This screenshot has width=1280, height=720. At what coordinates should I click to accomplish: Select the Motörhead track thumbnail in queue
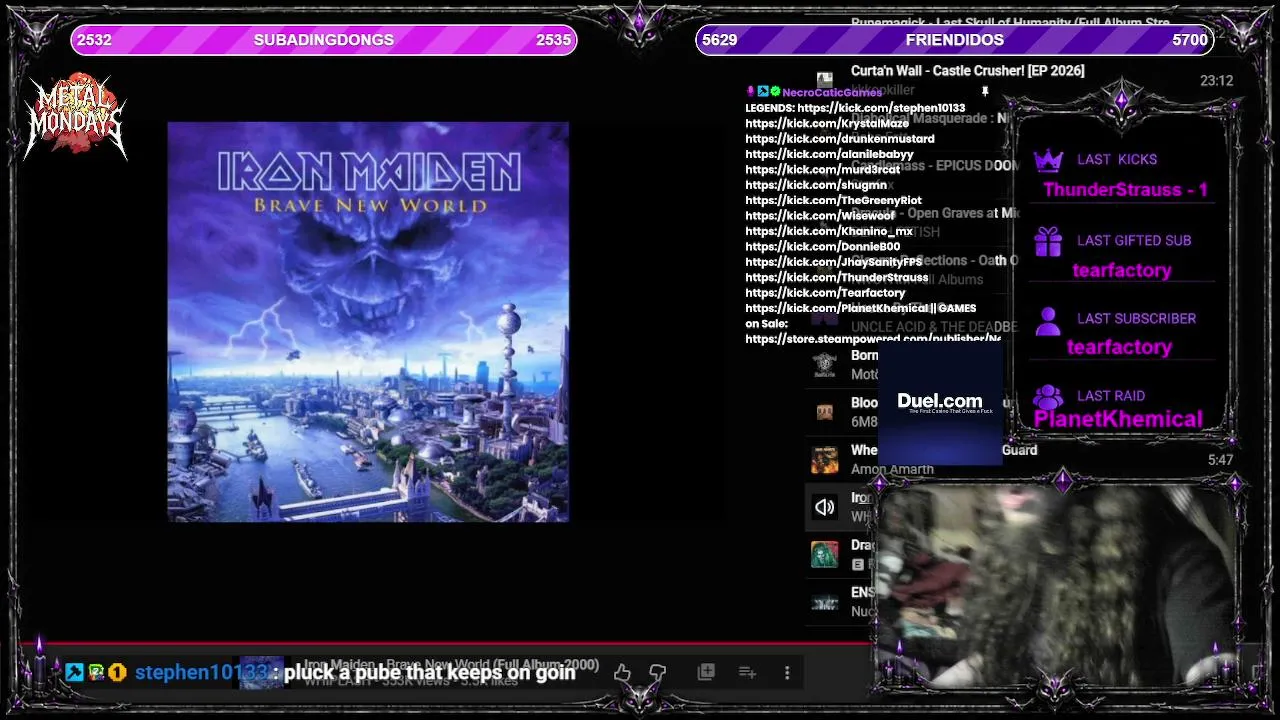tap(824, 365)
